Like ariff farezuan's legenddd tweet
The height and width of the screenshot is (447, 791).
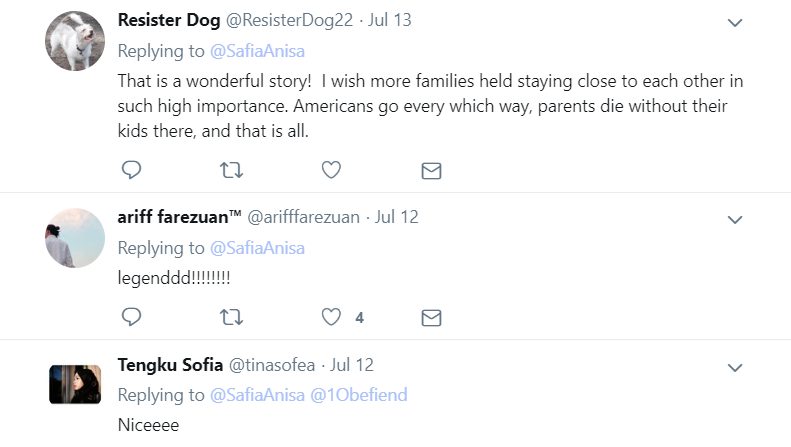(x=331, y=317)
